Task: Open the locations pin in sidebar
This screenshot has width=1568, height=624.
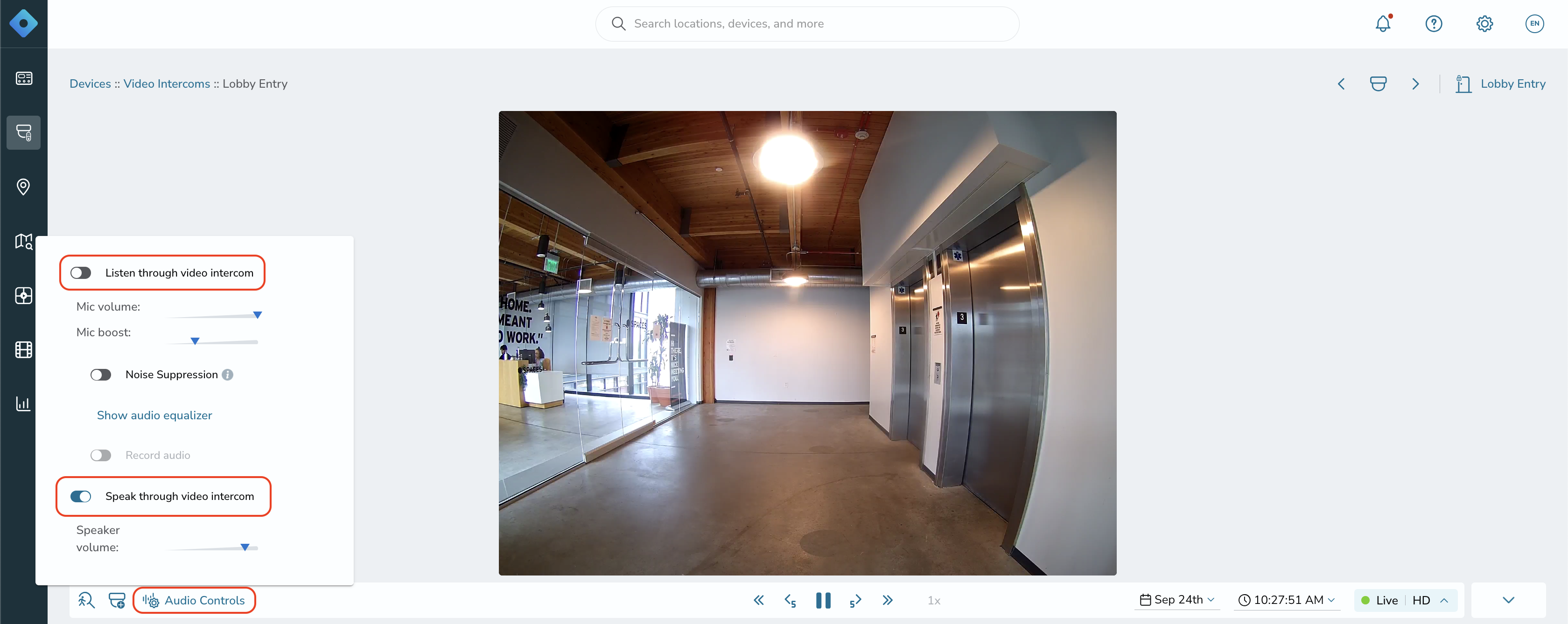Action: (x=23, y=187)
